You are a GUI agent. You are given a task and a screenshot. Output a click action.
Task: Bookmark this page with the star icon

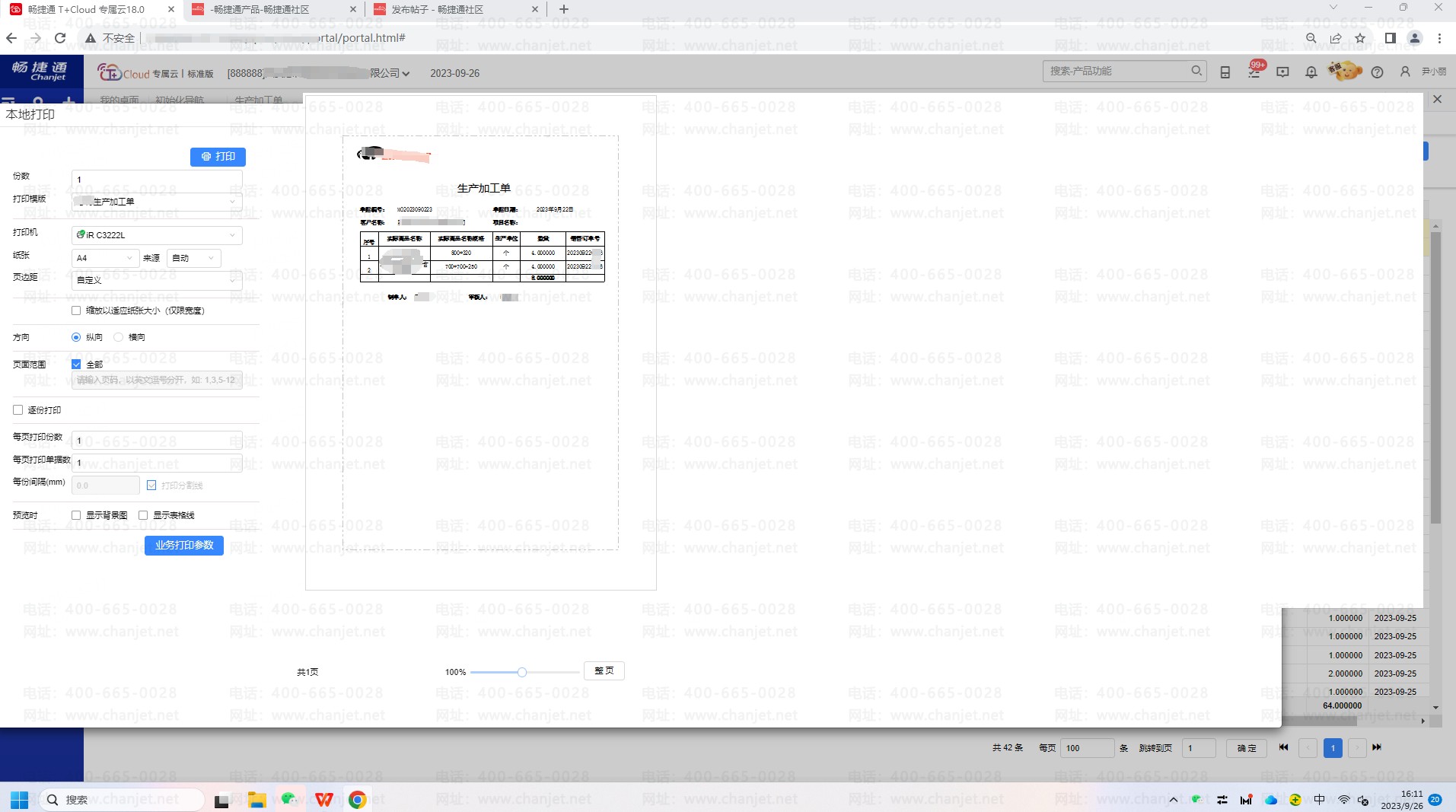point(1360,38)
